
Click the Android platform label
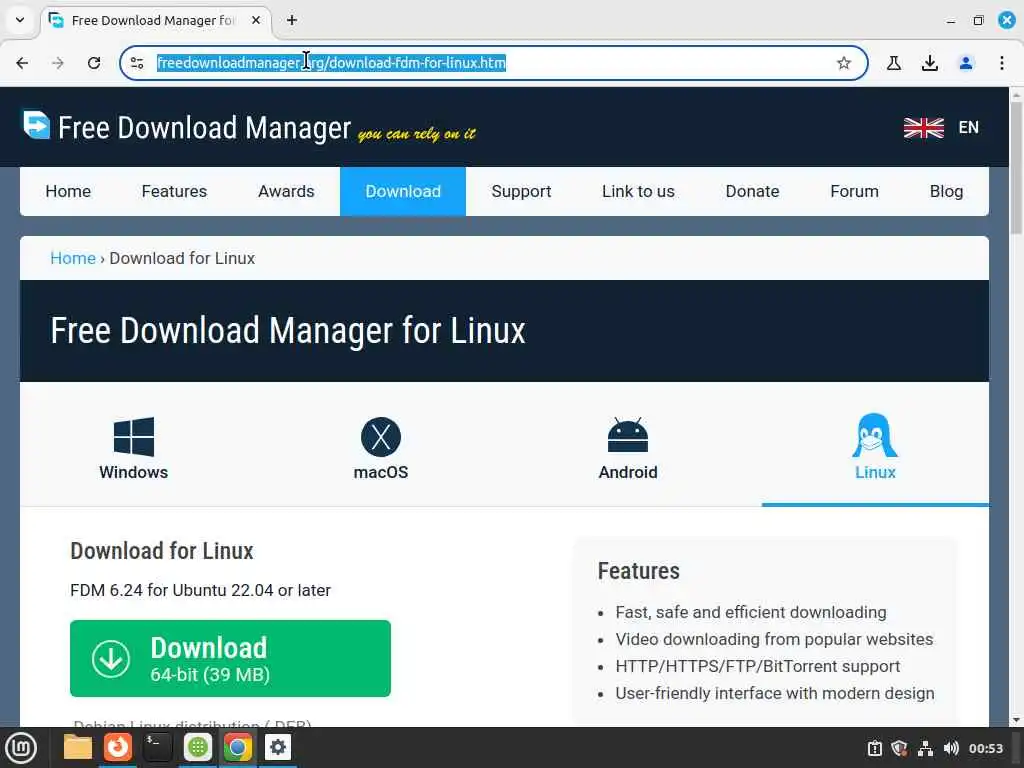pyautogui.click(x=628, y=472)
